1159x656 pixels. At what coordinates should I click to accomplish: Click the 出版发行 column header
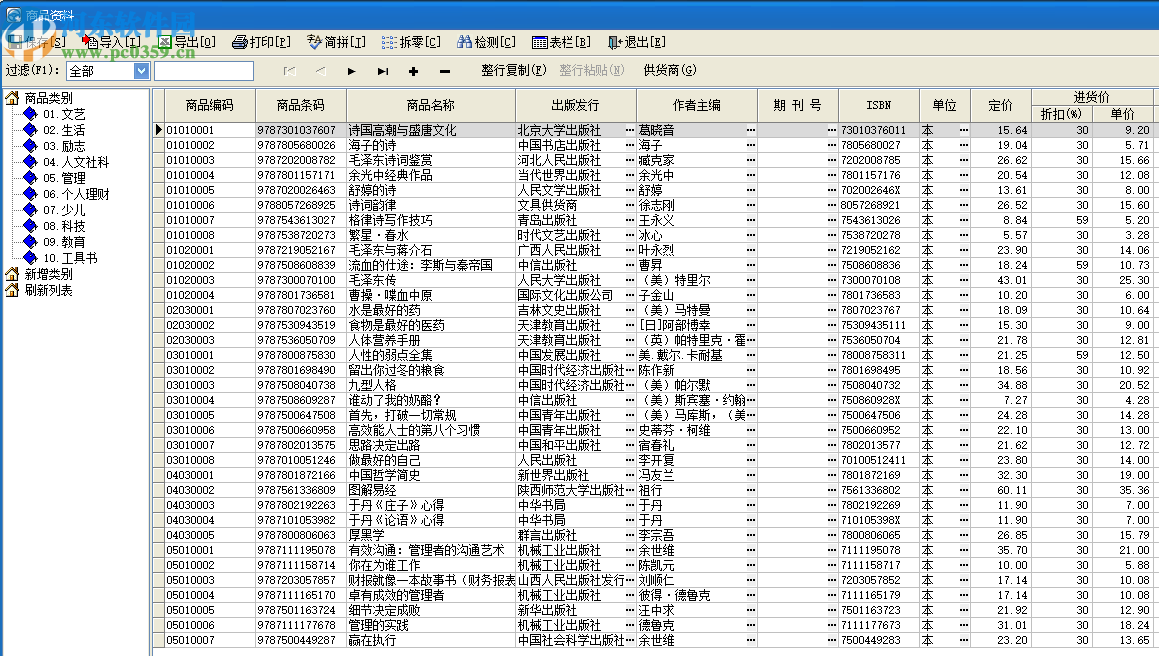pyautogui.click(x=575, y=106)
